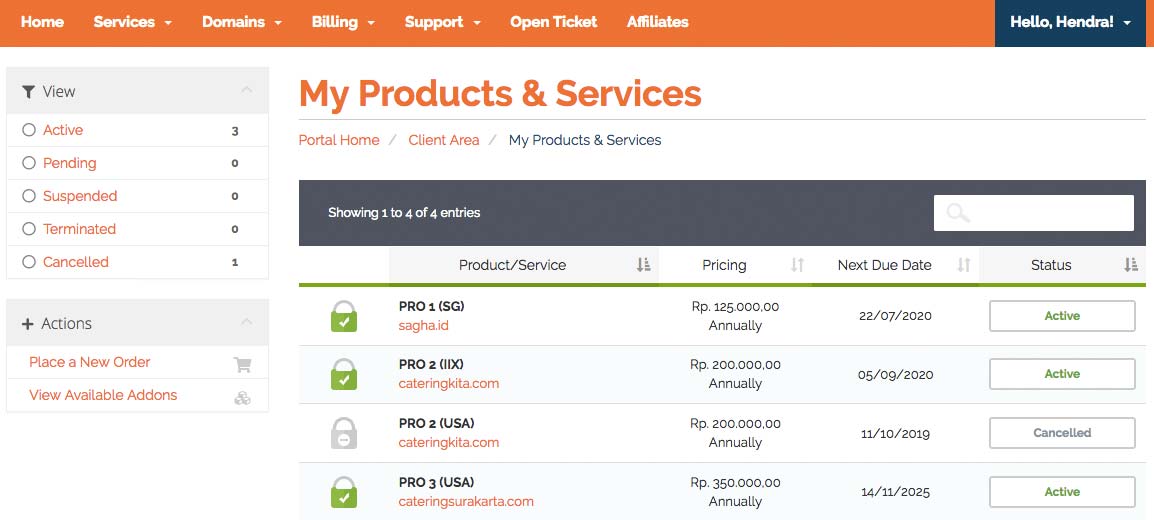Image resolution: width=1154 pixels, height=520 pixels.
Task: Click the addons cubes icon
Action: click(x=242, y=397)
